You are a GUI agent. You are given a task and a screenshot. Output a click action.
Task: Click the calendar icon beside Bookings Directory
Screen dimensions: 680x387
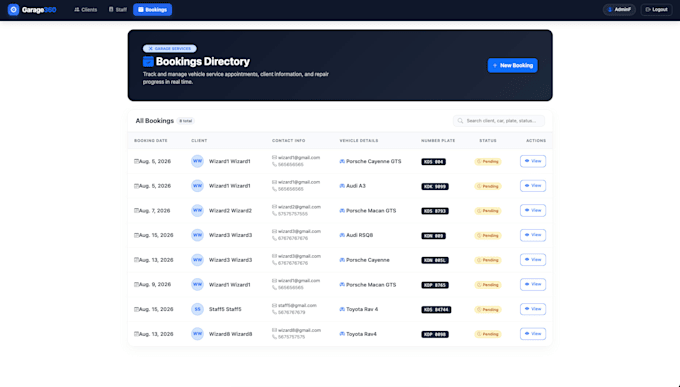click(148, 62)
